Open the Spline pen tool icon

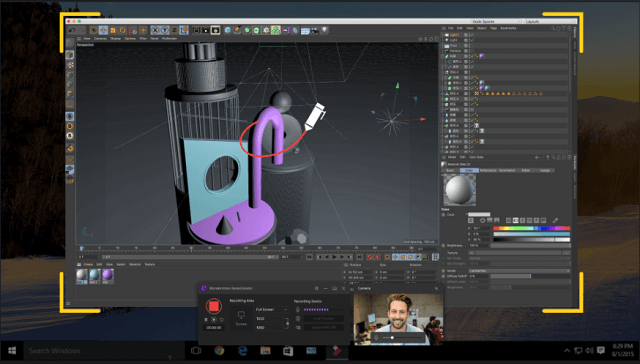237,30
